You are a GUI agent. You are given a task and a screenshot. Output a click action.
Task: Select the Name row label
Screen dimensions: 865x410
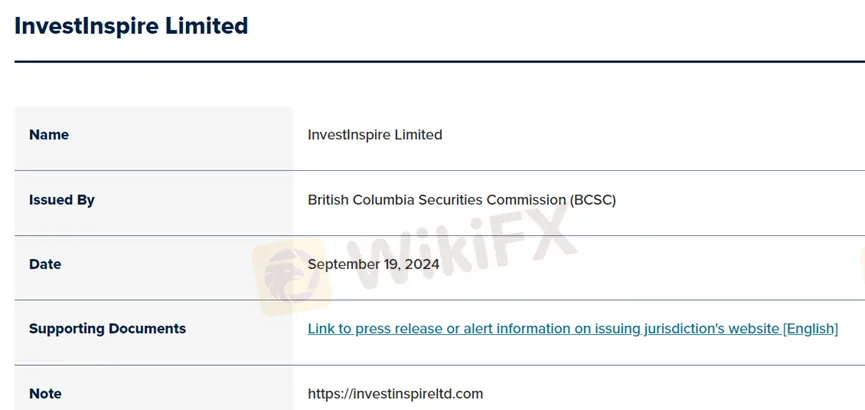pyautogui.click(x=49, y=135)
